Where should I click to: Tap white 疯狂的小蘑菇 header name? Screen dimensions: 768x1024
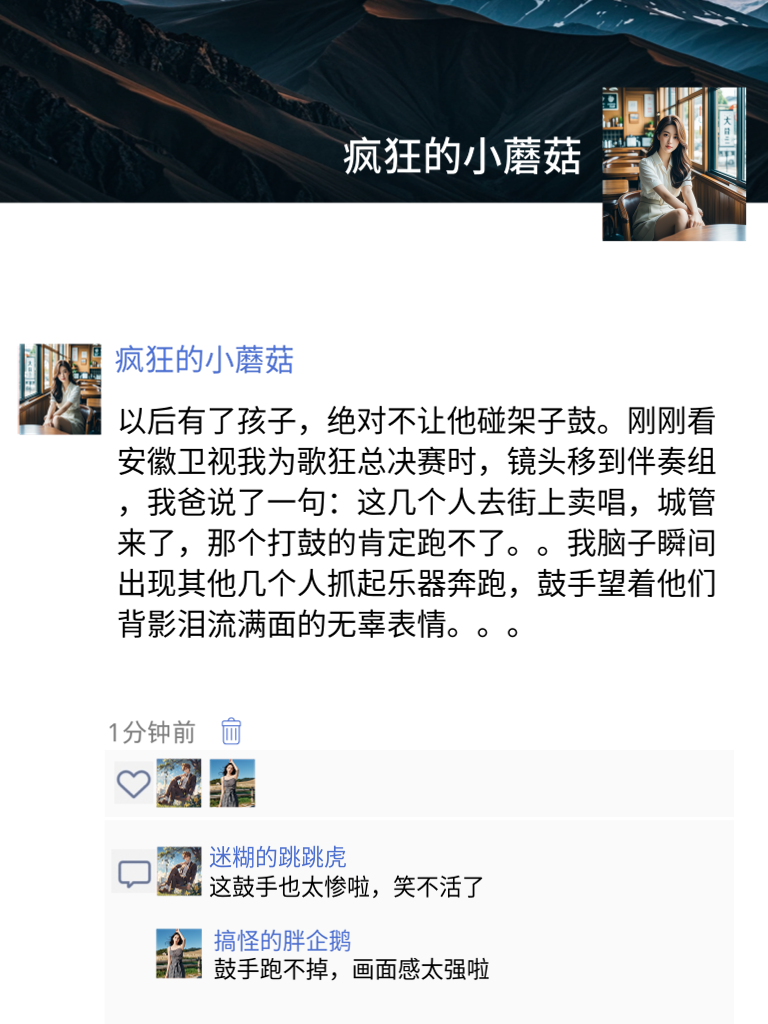pos(462,157)
